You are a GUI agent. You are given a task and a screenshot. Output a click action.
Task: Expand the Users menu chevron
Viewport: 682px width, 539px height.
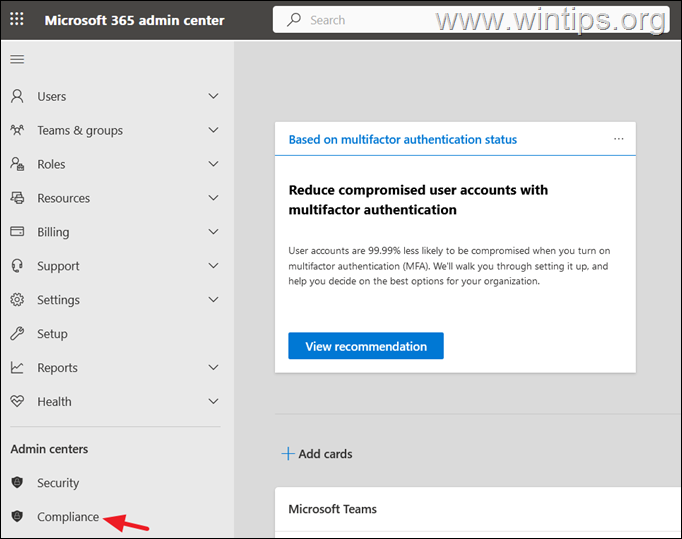point(213,96)
